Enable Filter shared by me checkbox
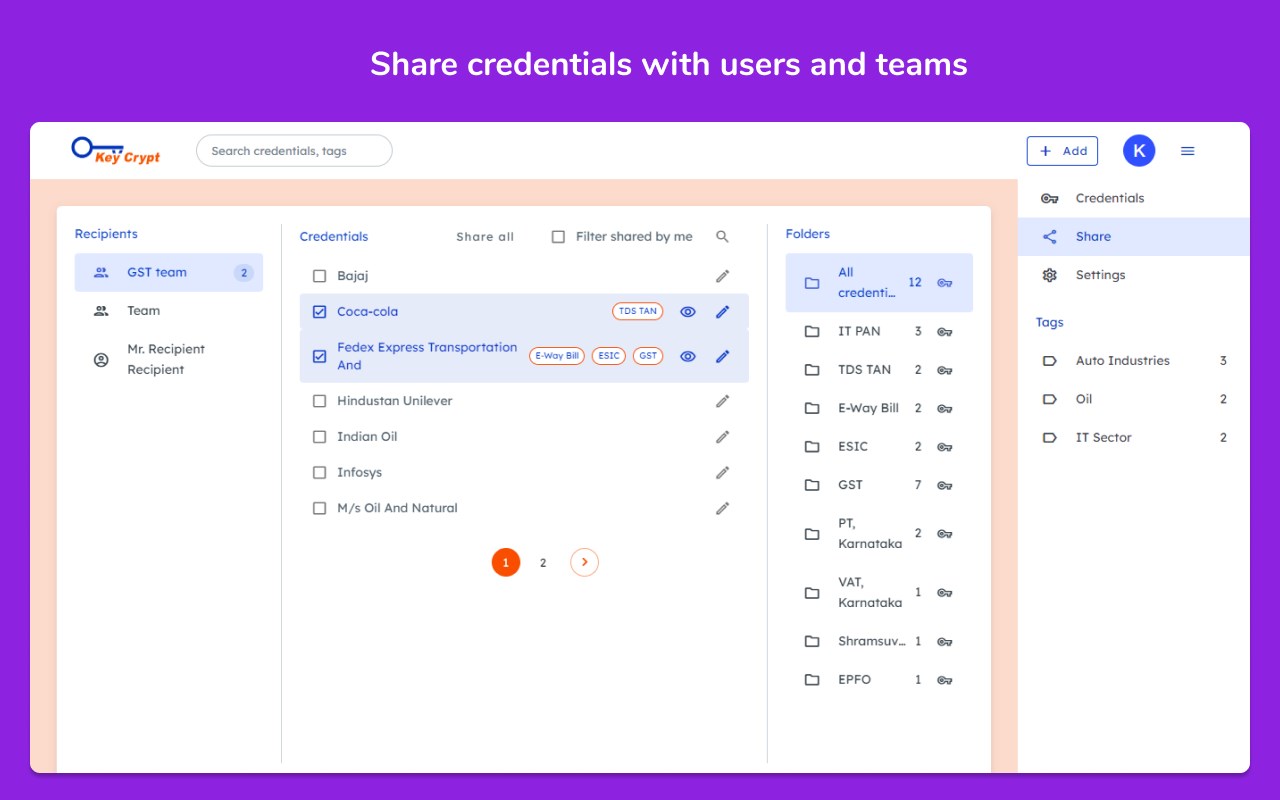 (559, 237)
